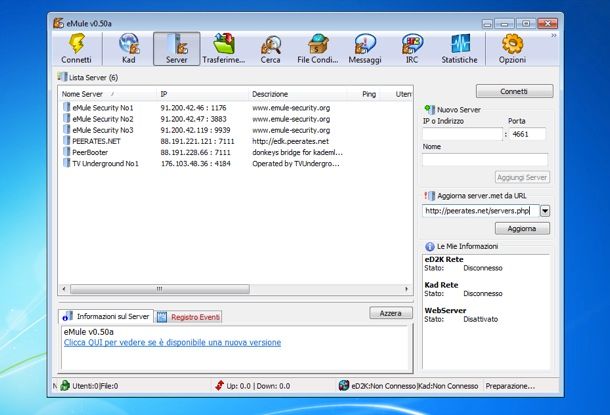This screenshot has height=415, width=610.
Task: Sort list by IP column header
Action: (202, 94)
